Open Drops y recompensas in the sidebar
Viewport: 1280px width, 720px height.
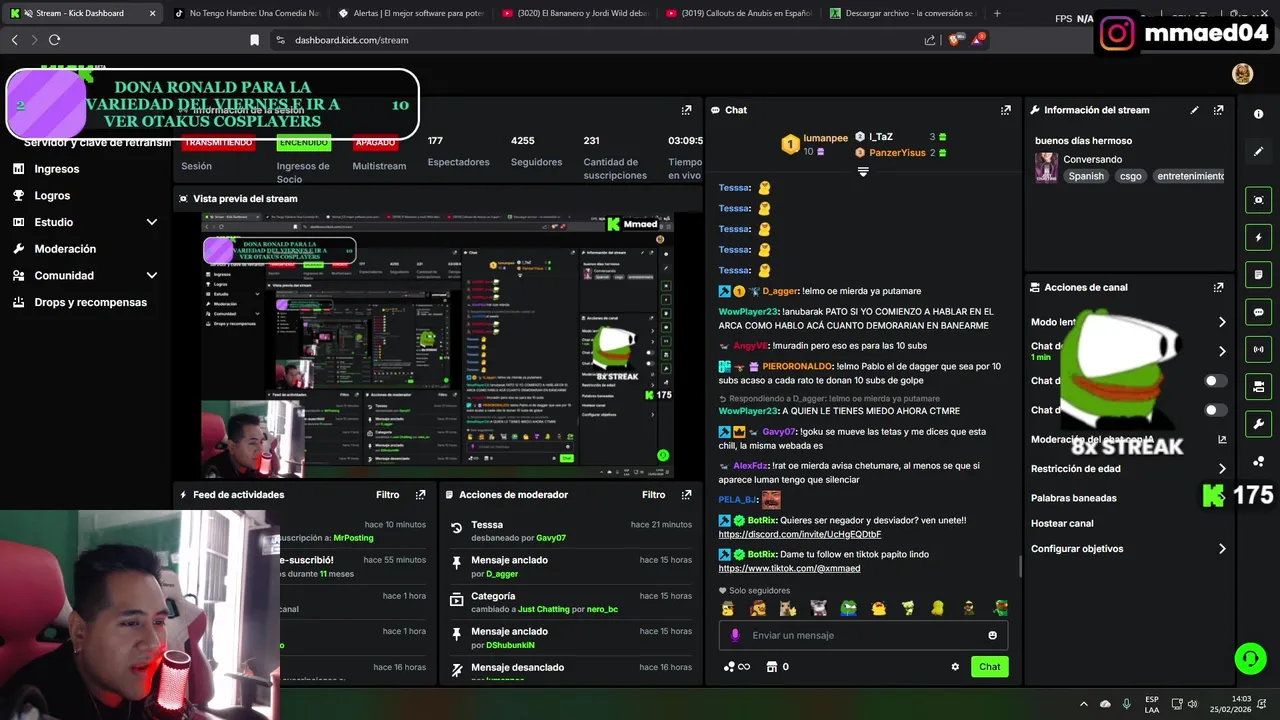(x=90, y=302)
